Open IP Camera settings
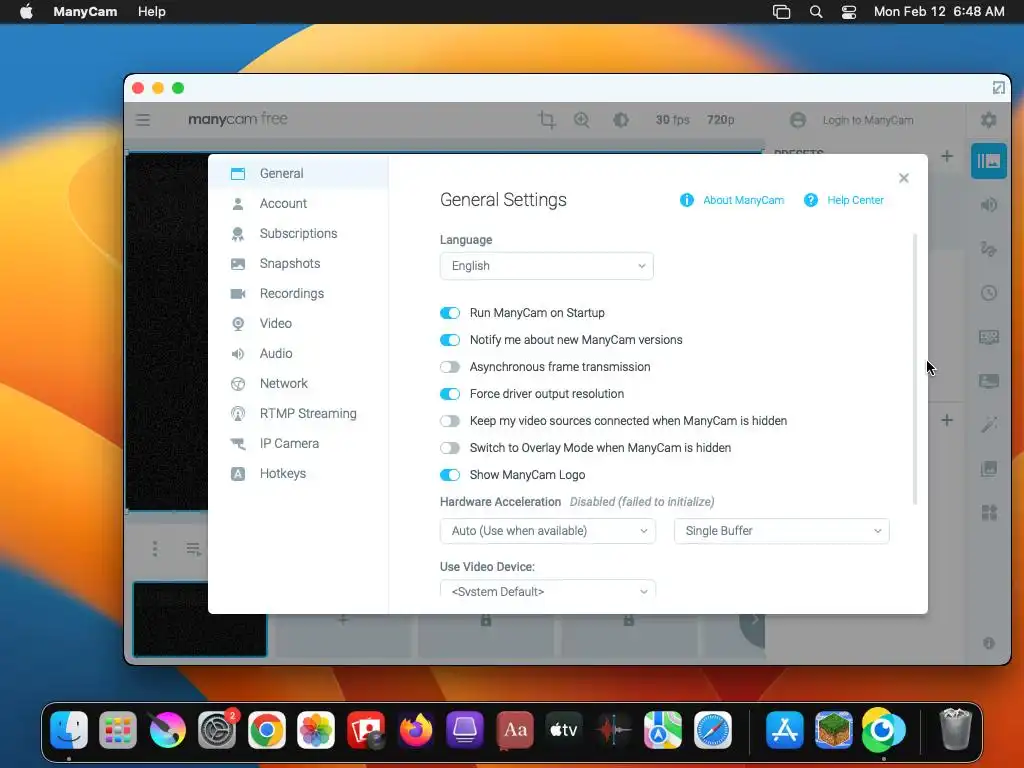 tap(298, 443)
